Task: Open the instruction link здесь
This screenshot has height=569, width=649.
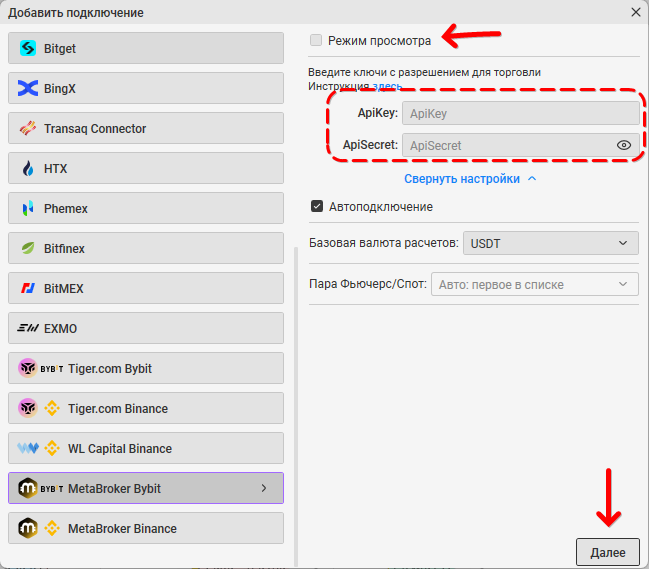Action: (x=387, y=86)
